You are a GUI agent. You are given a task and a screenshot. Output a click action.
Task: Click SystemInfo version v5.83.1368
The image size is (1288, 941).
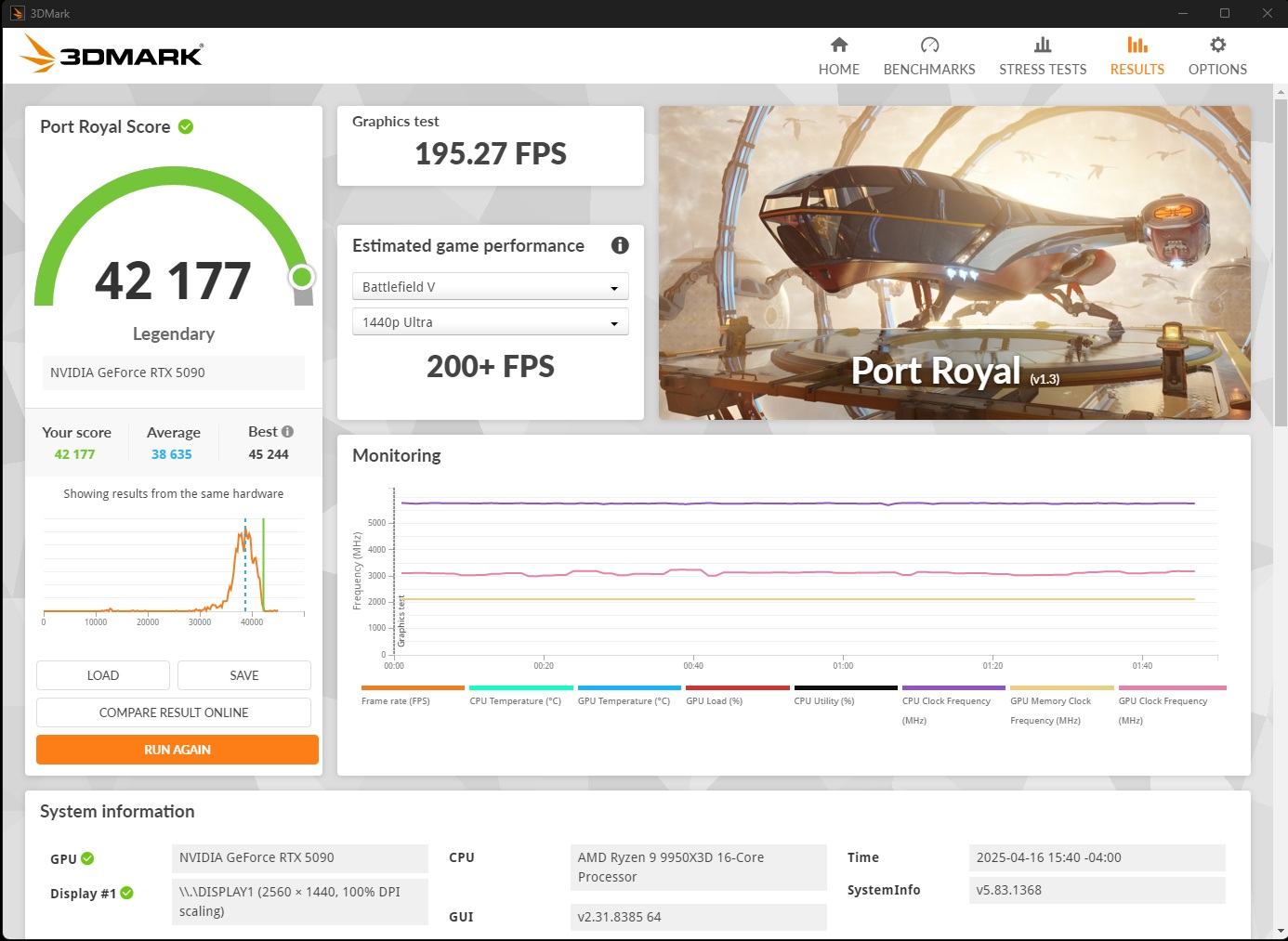pos(1097,890)
